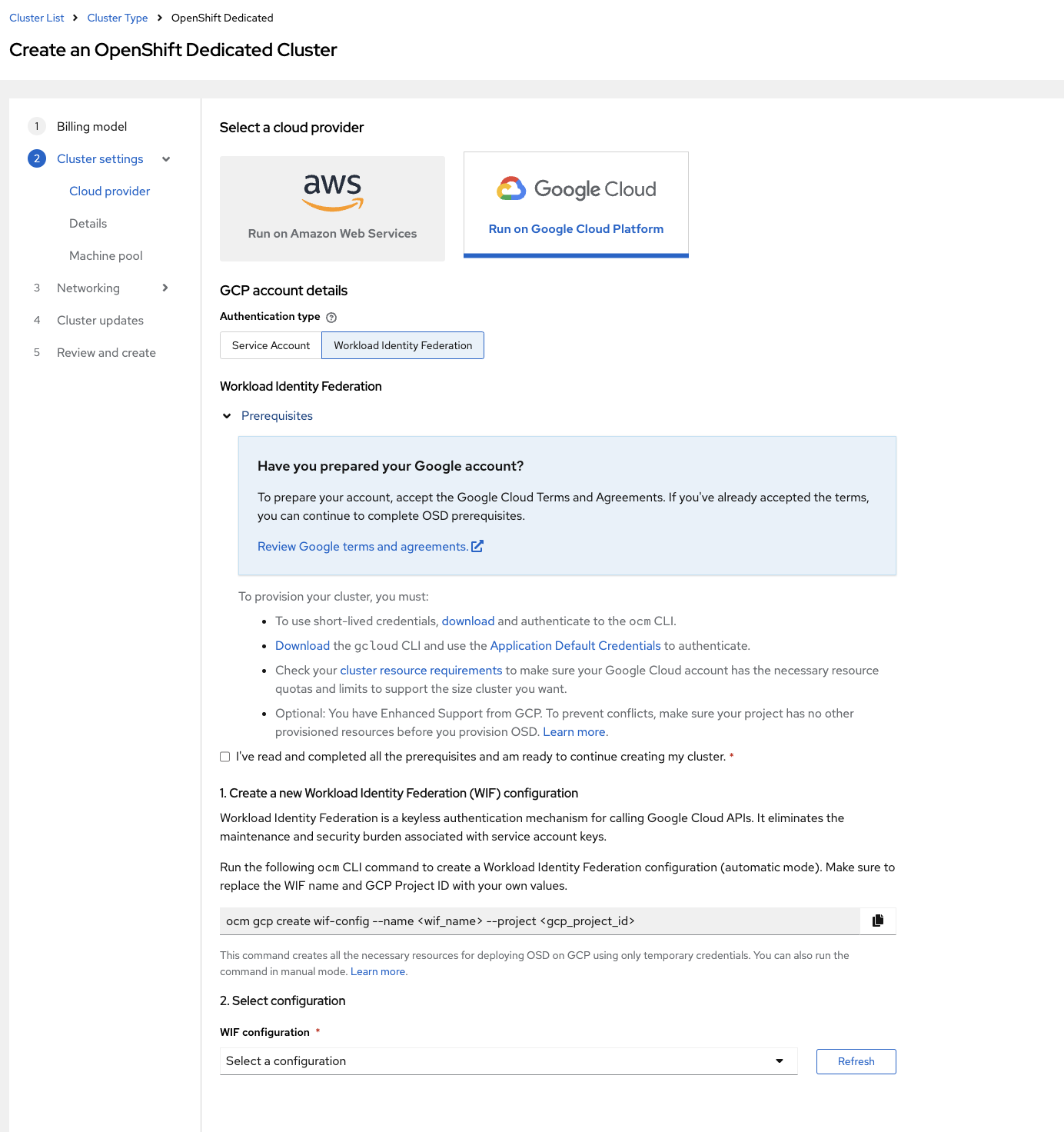Click the external link icon after Google terms
The image size is (1064, 1132).
477,546
